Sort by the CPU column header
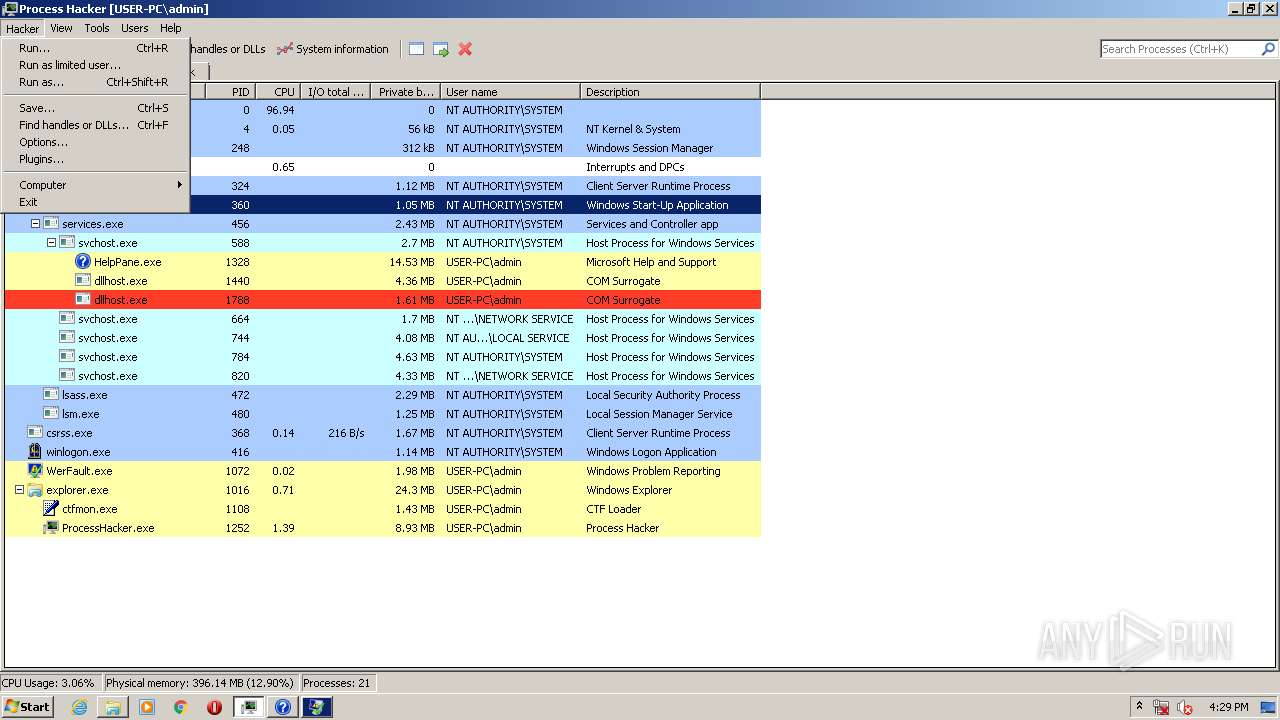Screen dimensions: 1280x720 click(278, 92)
